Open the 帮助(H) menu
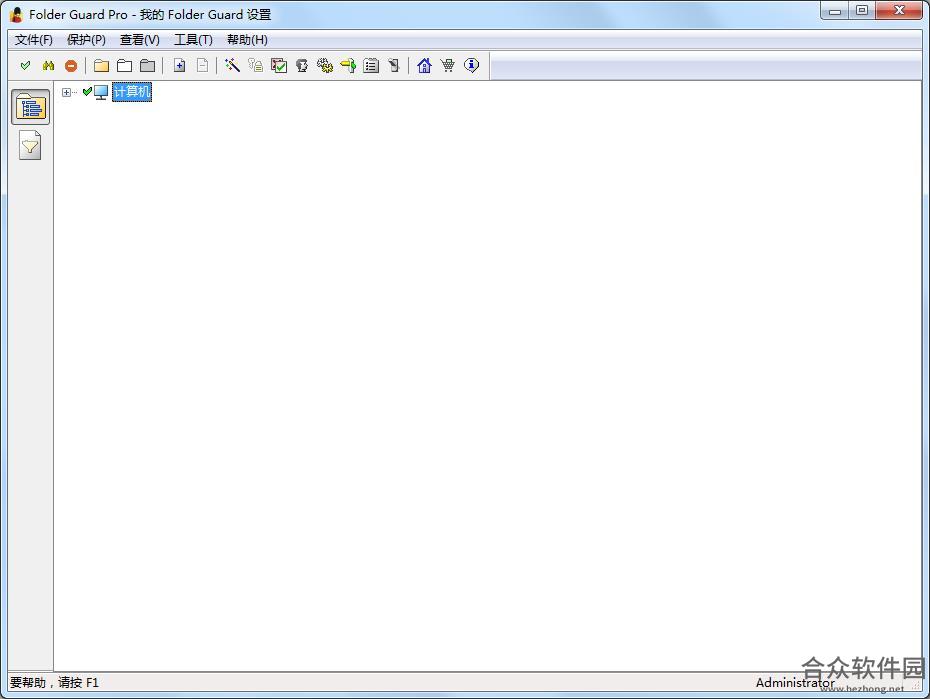This screenshot has width=930, height=699. coord(247,40)
